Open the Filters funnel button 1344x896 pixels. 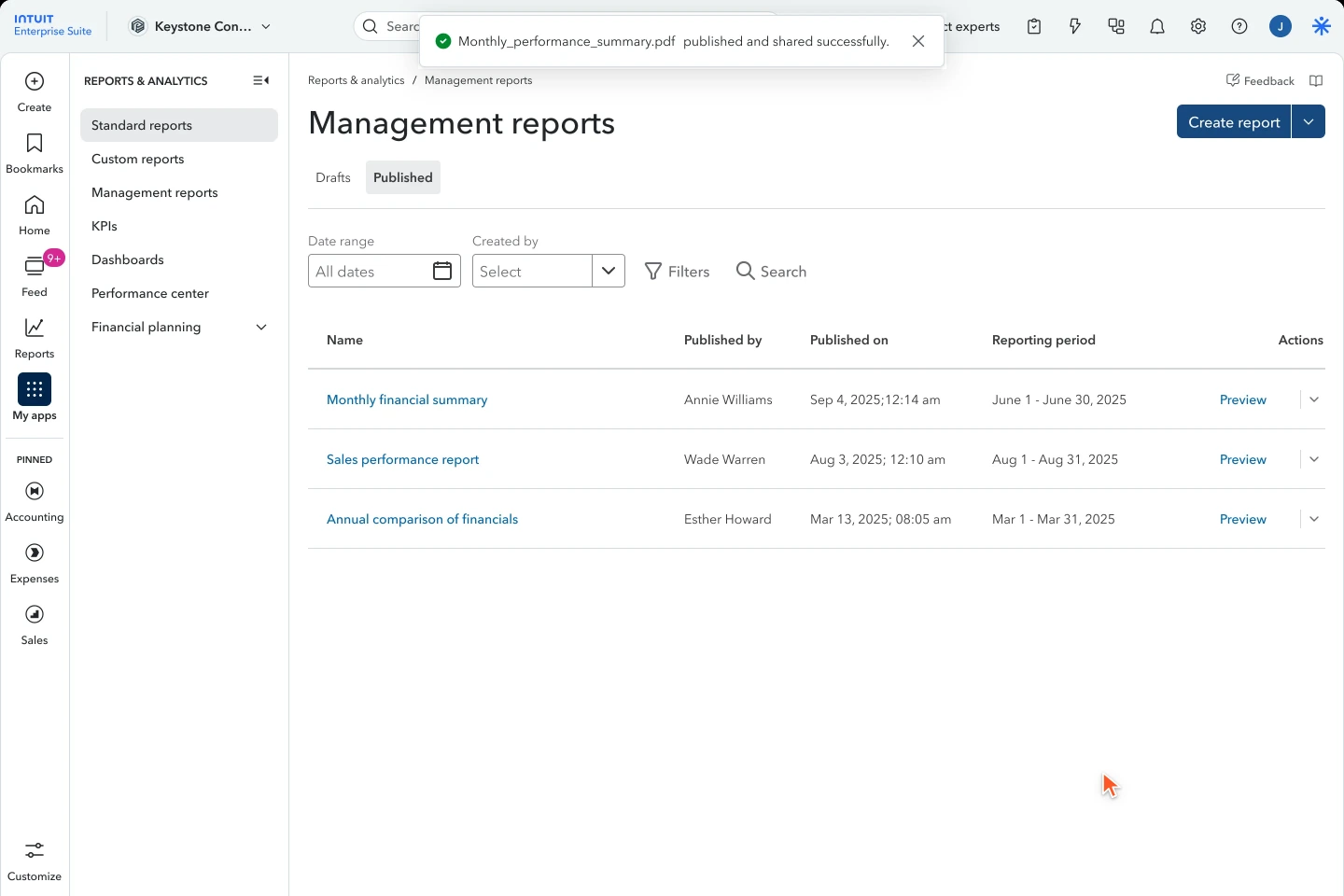point(678,271)
